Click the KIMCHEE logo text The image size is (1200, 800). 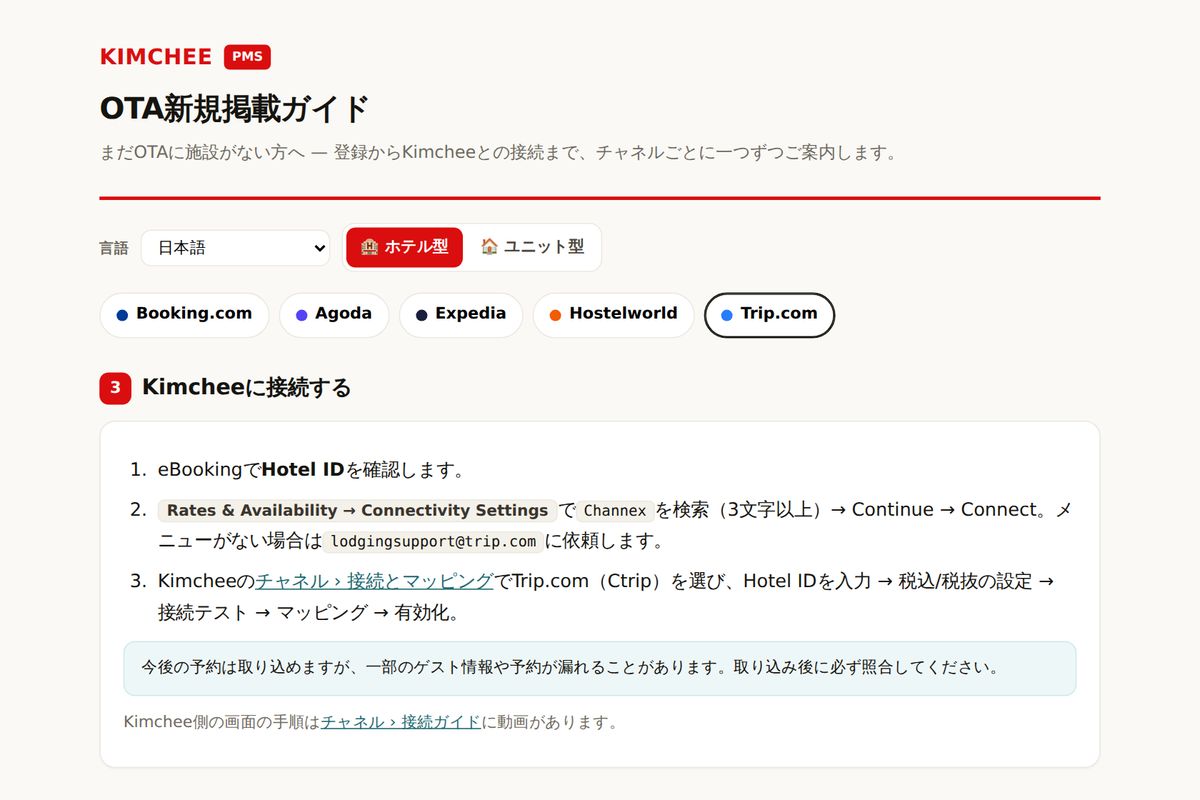tap(156, 57)
